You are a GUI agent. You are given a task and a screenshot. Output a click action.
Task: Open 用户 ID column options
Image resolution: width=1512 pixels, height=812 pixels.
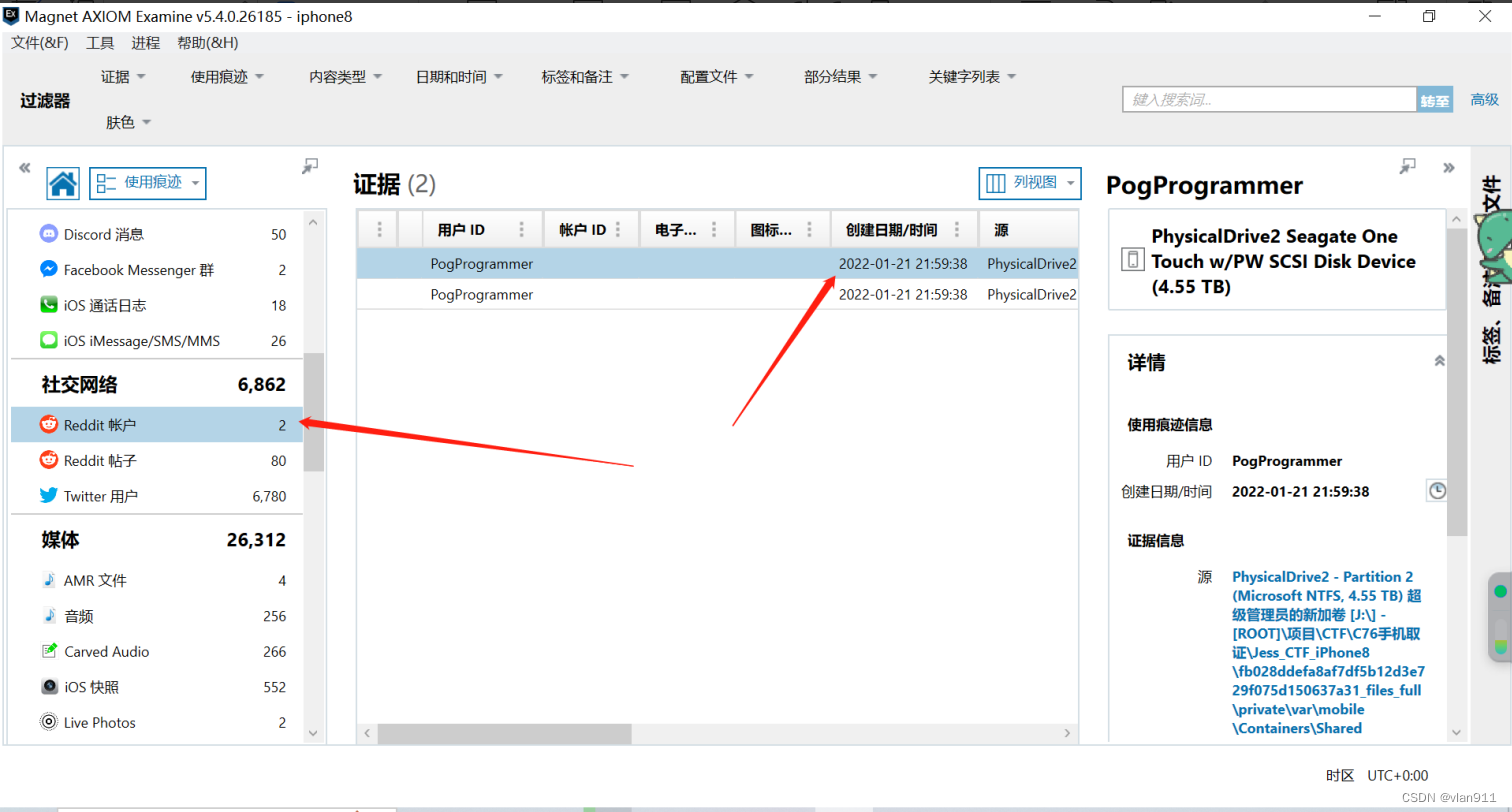(521, 230)
